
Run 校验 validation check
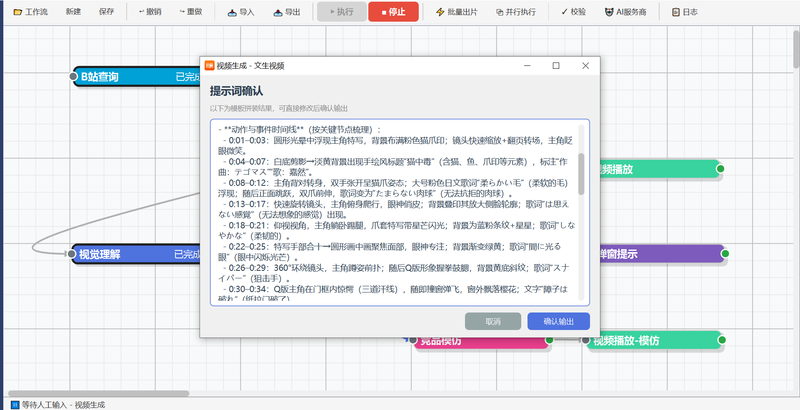point(573,12)
